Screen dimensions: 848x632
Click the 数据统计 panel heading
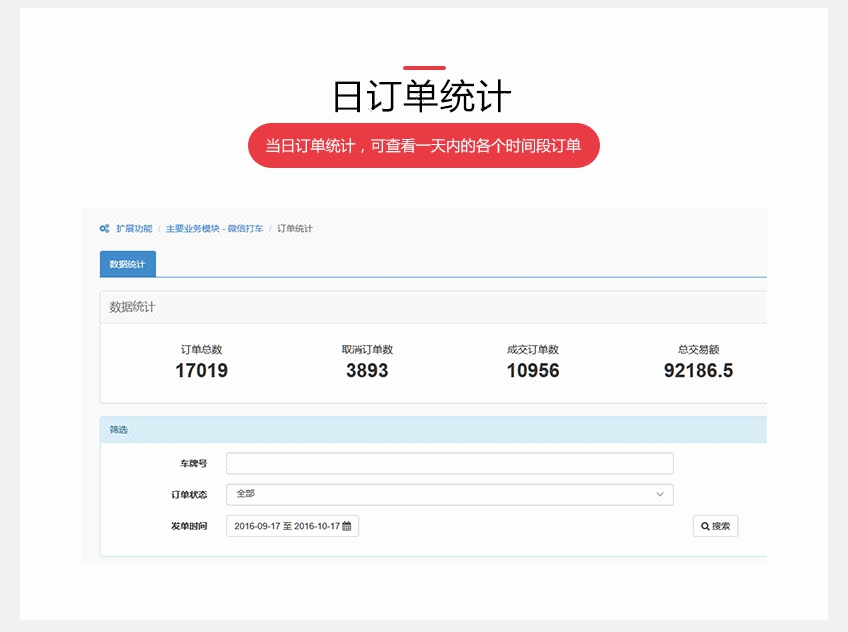click(x=132, y=307)
